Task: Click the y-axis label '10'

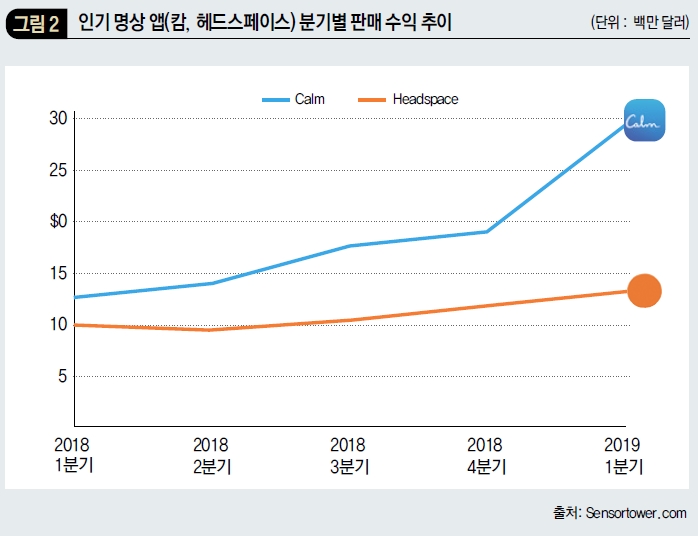Action: click(x=58, y=325)
